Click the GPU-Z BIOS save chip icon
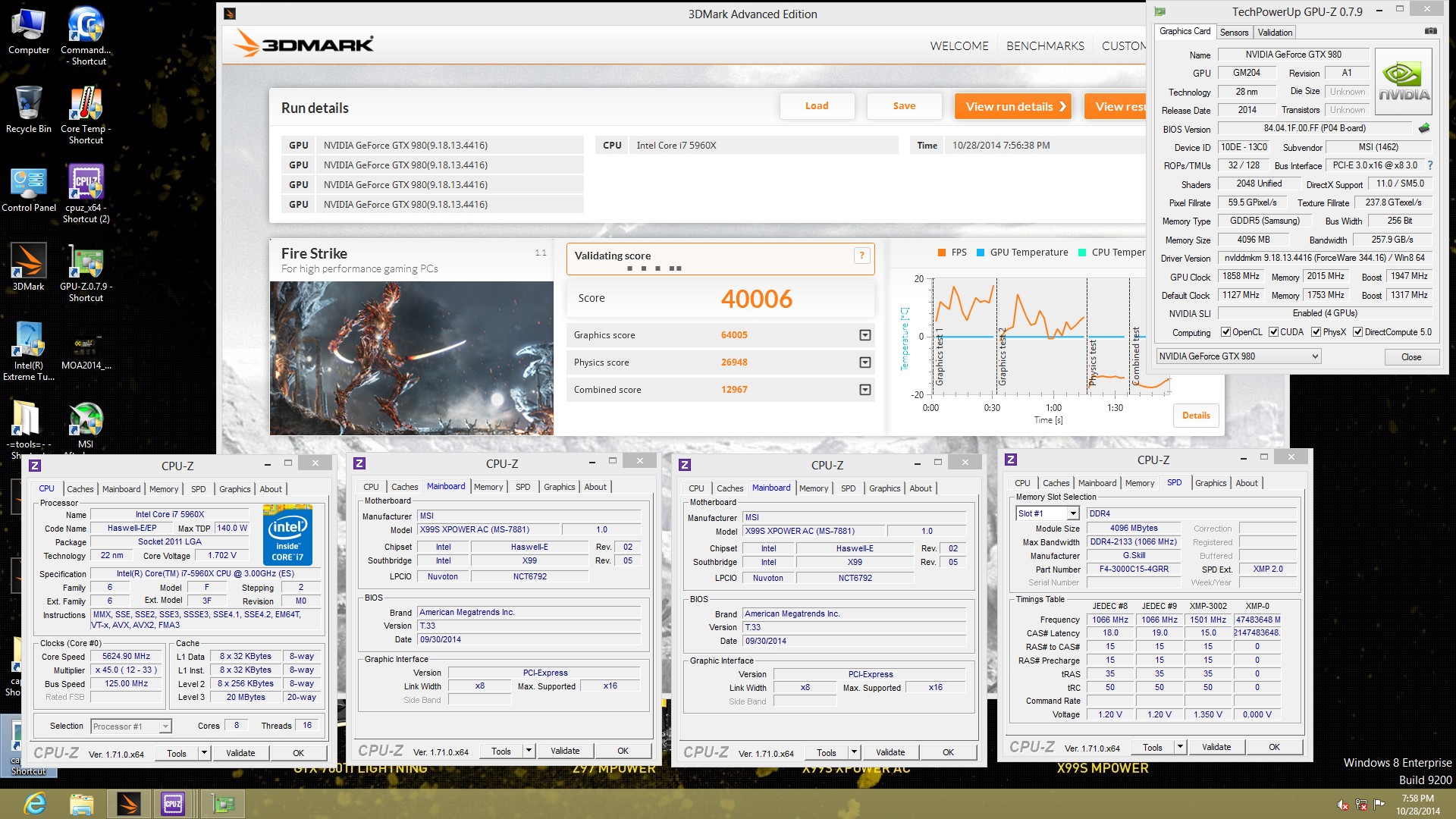1456x819 pixels. pyautogui.click(x=1424, y=128)
